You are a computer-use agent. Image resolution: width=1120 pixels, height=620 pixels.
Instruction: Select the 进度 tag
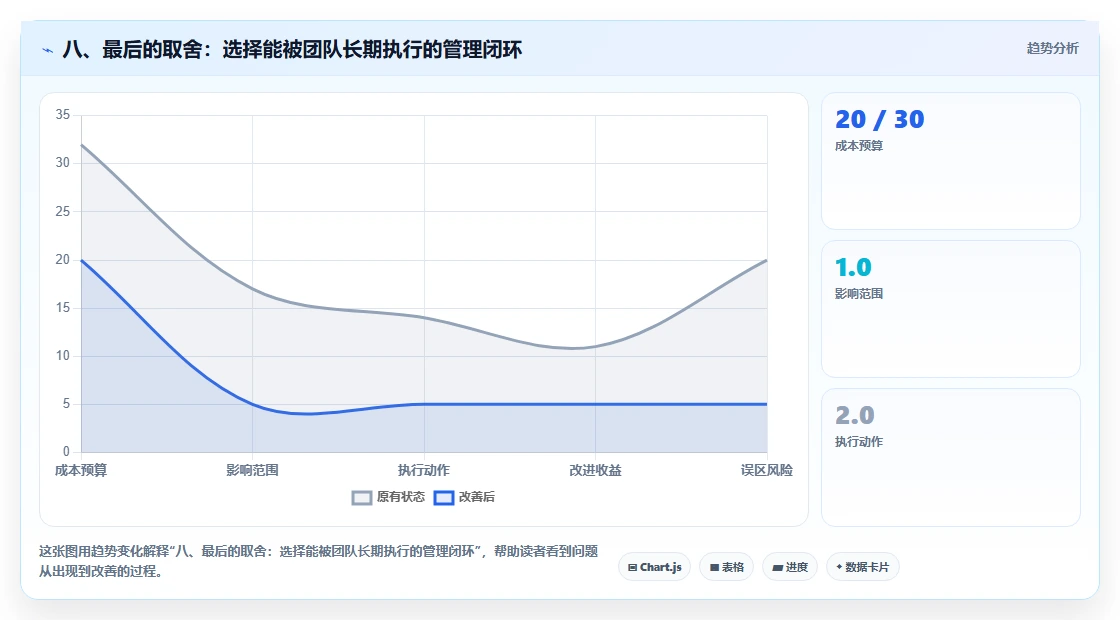790,567
